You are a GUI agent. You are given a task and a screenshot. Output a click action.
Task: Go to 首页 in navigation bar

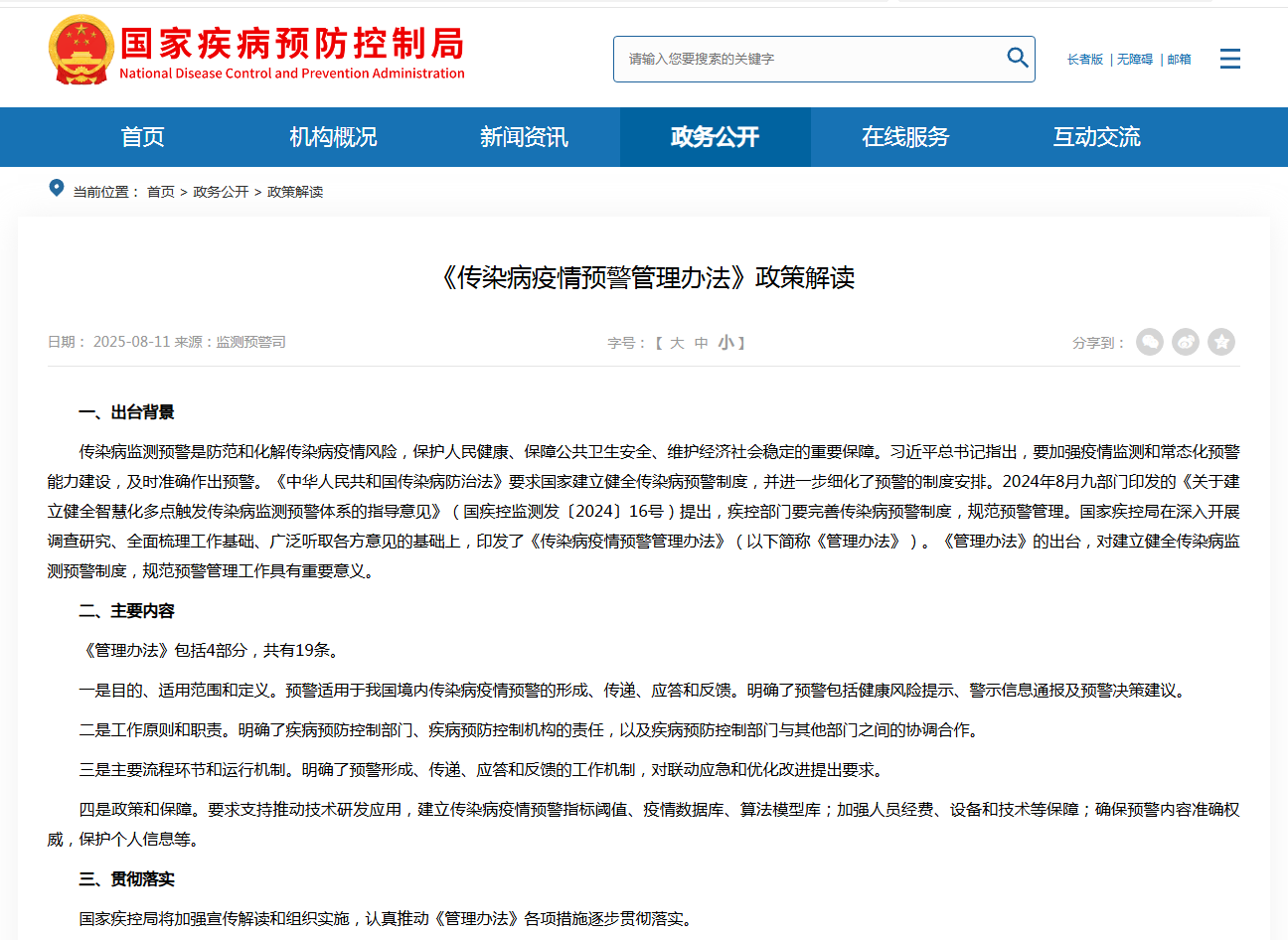(x=142, y=137)
